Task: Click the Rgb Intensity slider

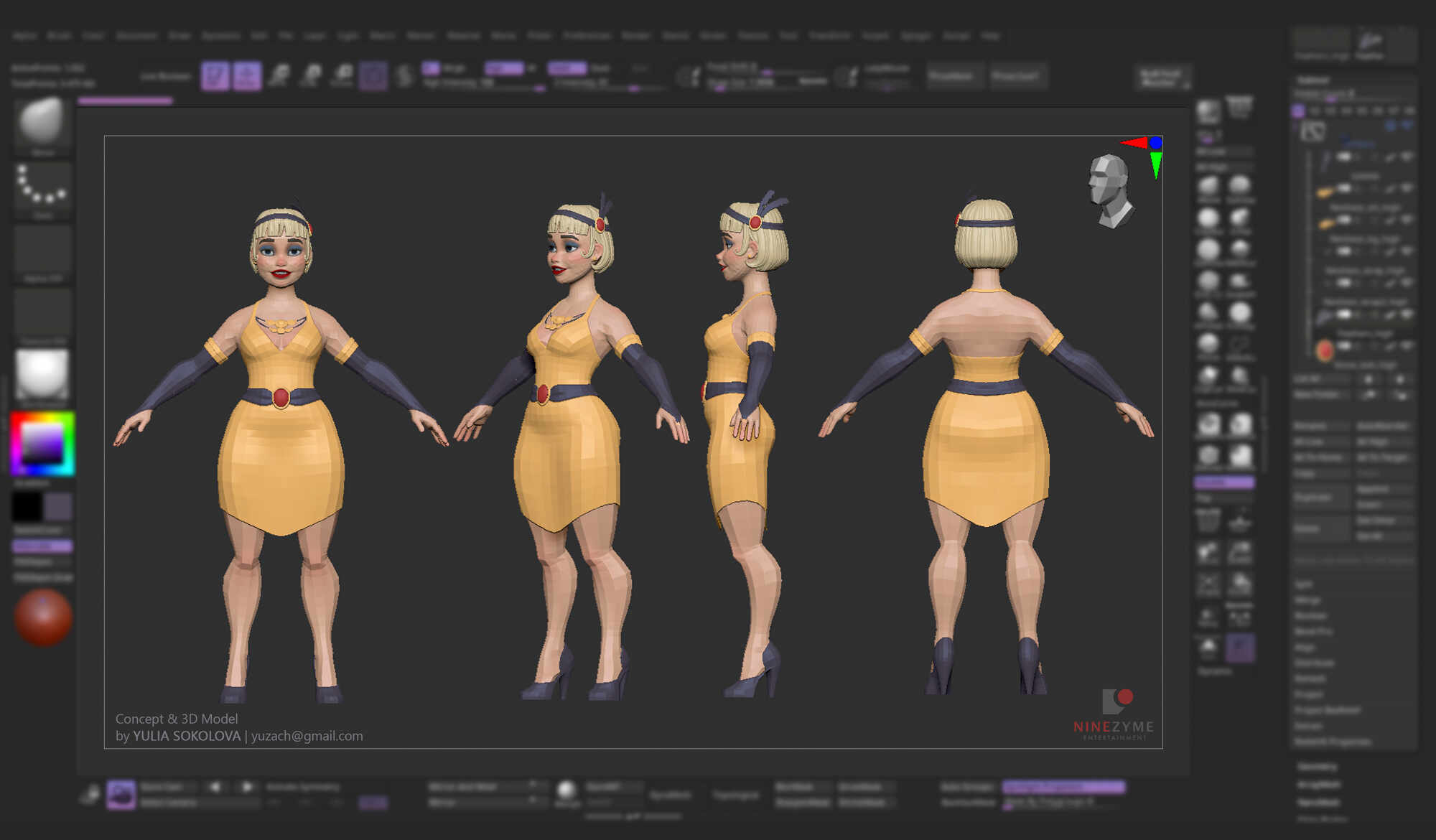Action: [482, 84]
